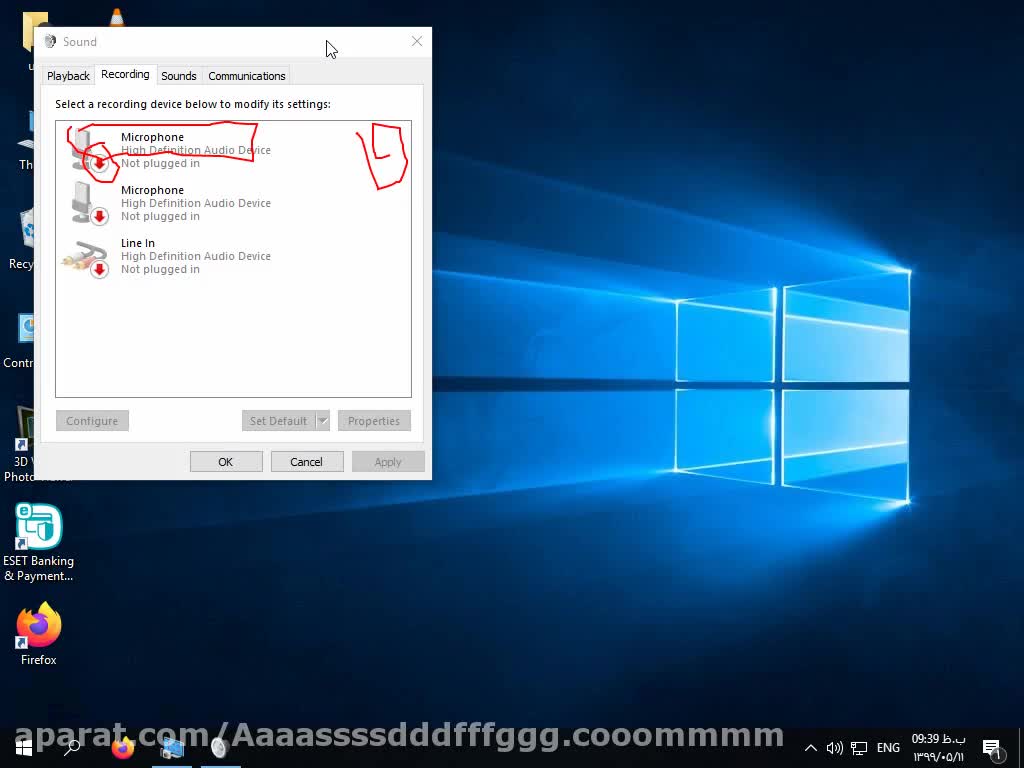Viewport: 1024px width, 768px height.
Task: Click the taskbar search magnifier
Action: pyautogui.click(x=72, y=747)
